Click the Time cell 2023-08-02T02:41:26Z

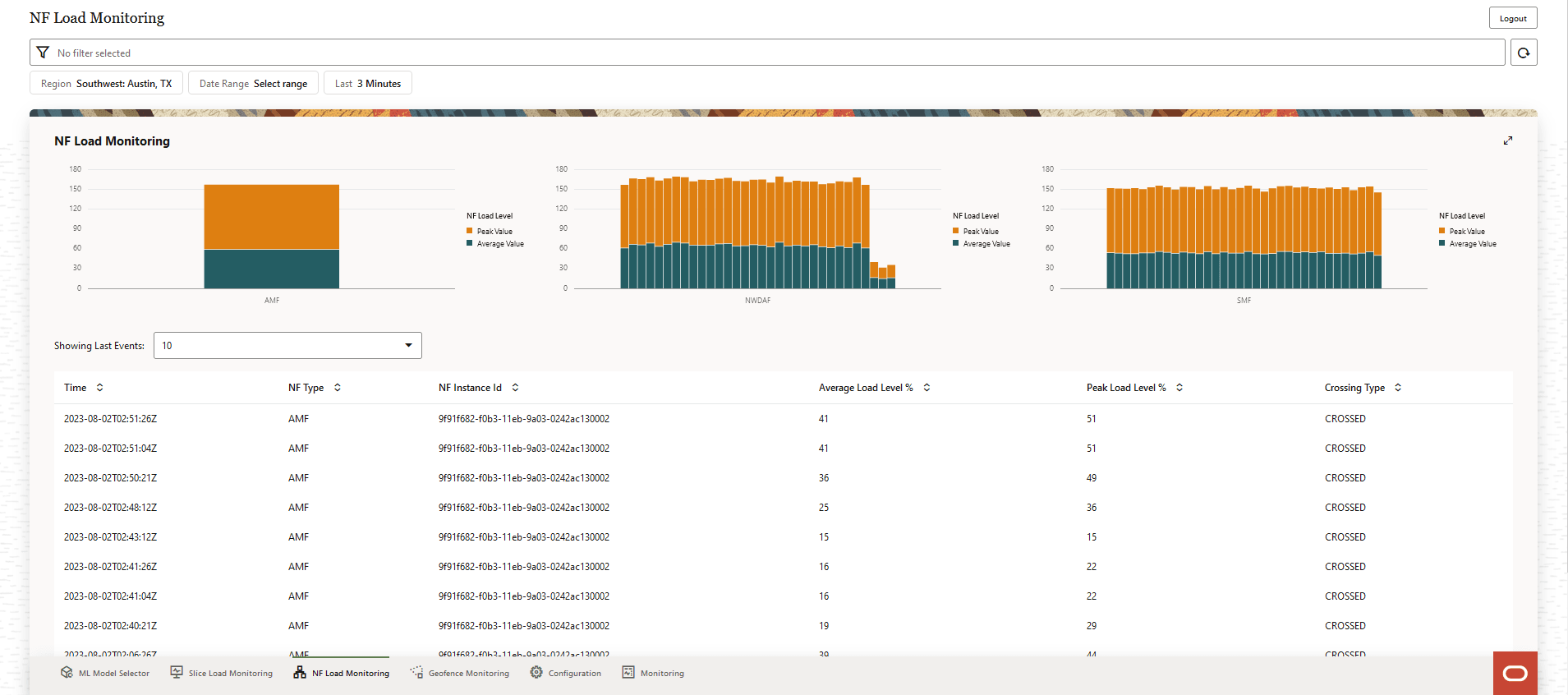(110, 567)
